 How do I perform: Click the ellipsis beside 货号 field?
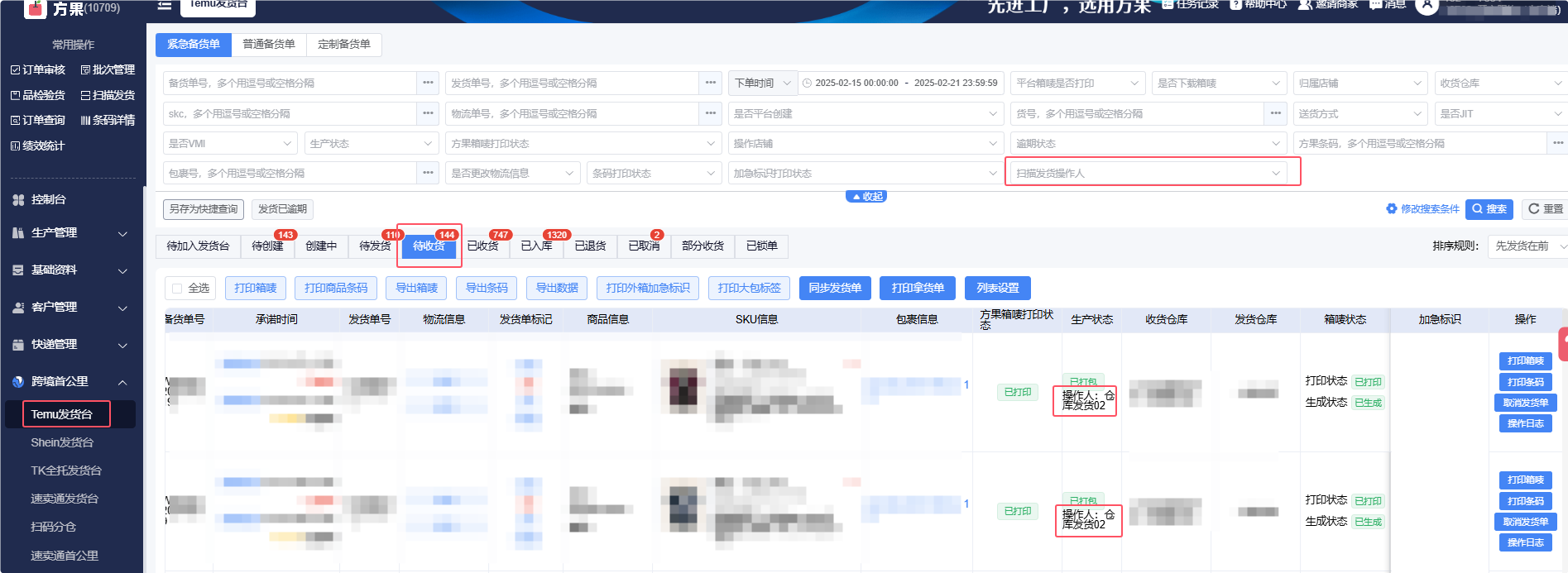click(x=1276, y=113)
